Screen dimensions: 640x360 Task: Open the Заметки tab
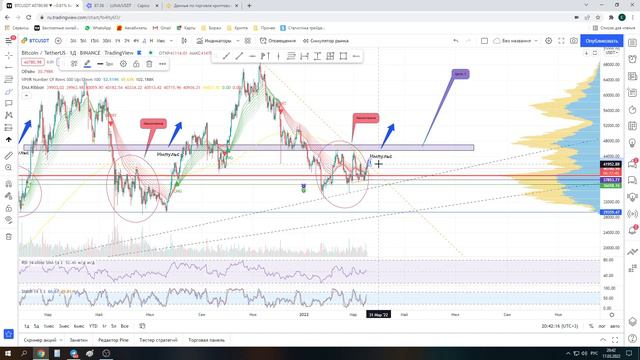coord(78,340)
